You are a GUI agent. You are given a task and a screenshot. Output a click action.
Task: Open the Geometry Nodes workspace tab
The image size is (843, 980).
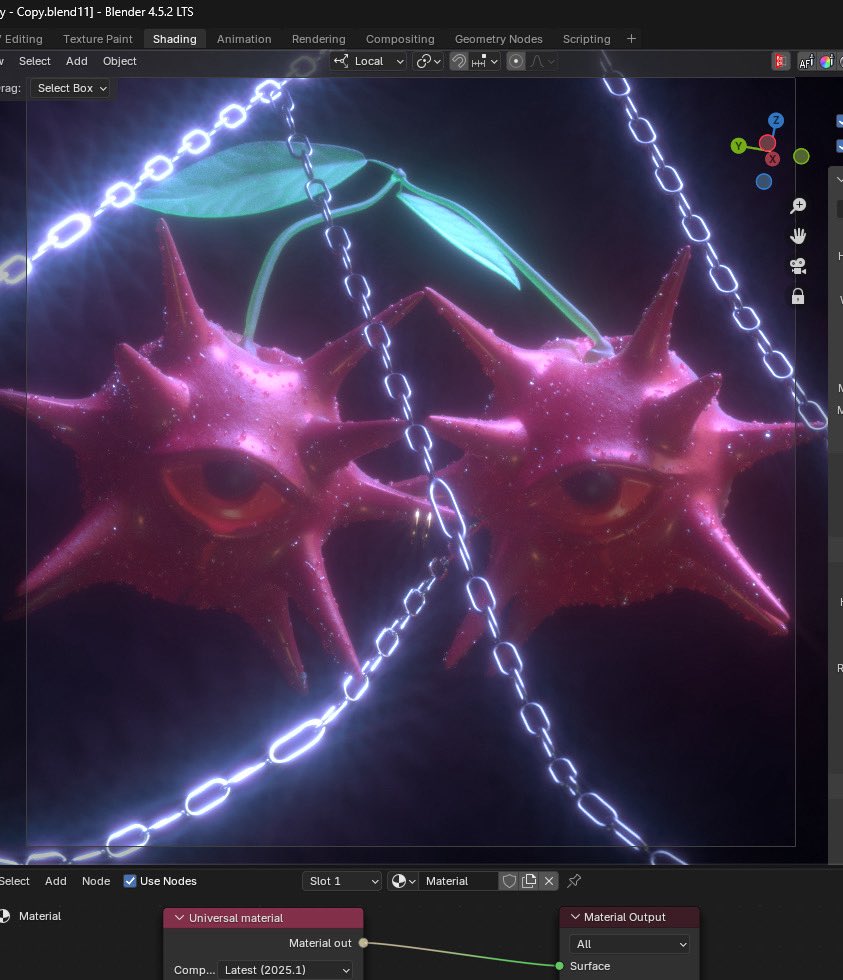point(499,39)
